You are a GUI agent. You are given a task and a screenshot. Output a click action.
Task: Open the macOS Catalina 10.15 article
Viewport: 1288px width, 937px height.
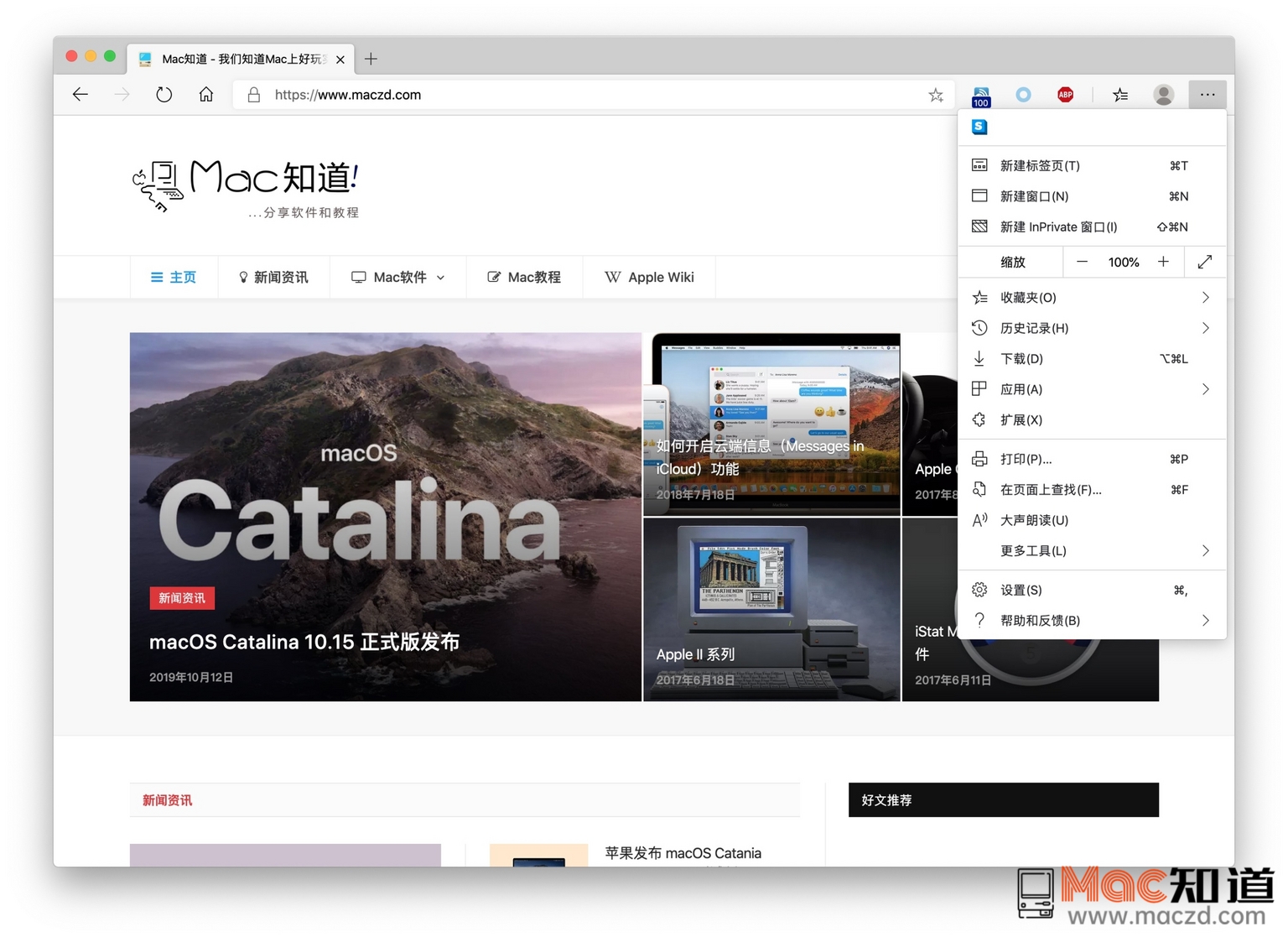[304, 642]
